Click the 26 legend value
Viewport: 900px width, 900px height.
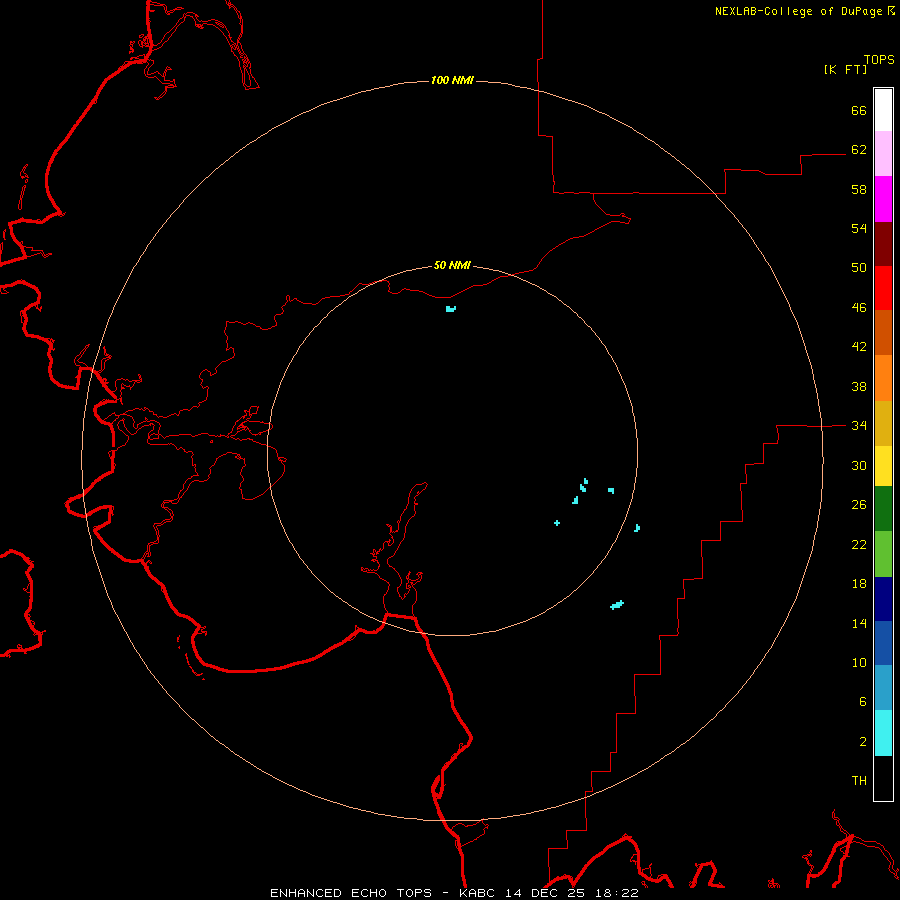click(x=859, y=505)
